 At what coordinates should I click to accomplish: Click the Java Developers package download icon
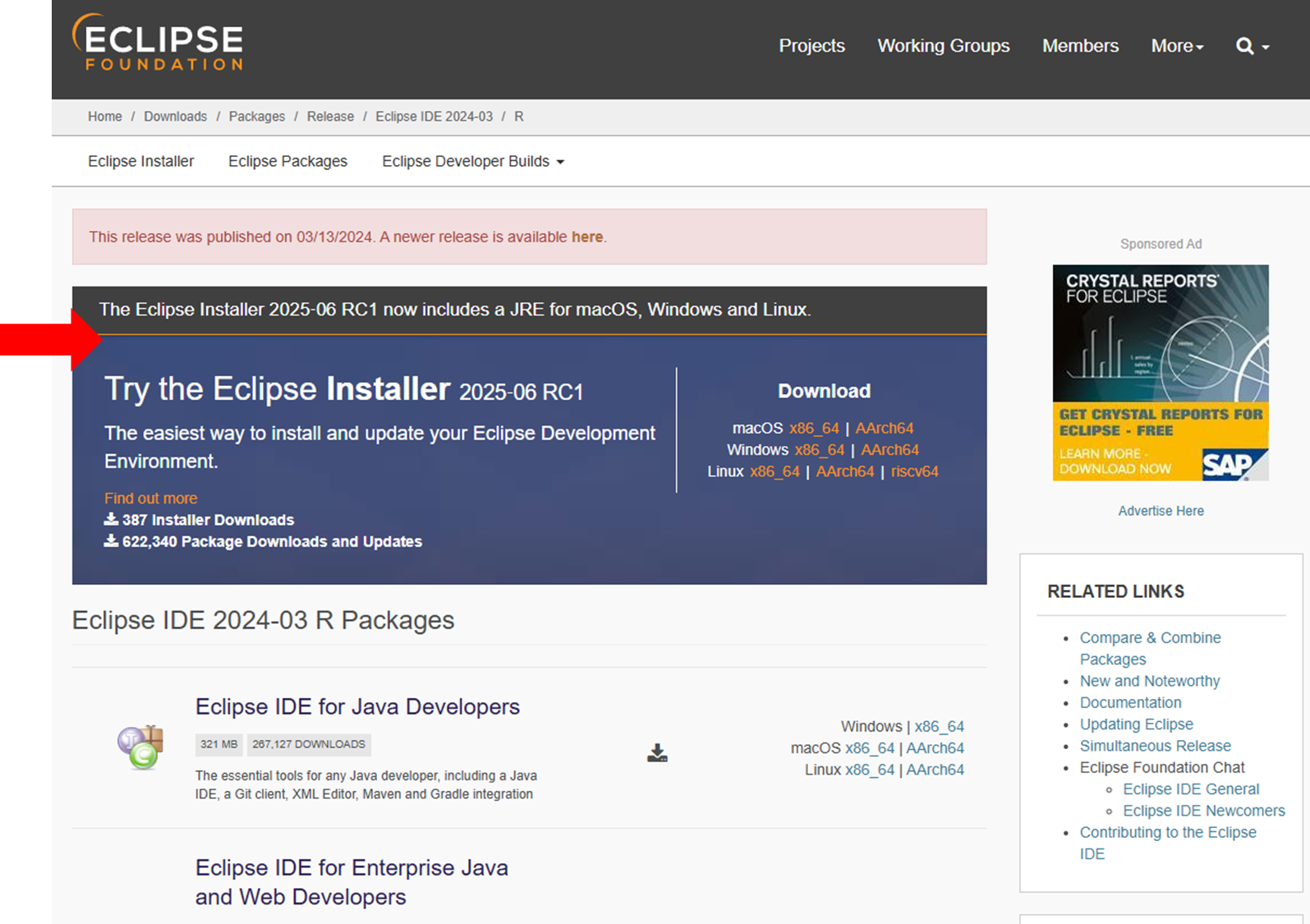[657, 752]
